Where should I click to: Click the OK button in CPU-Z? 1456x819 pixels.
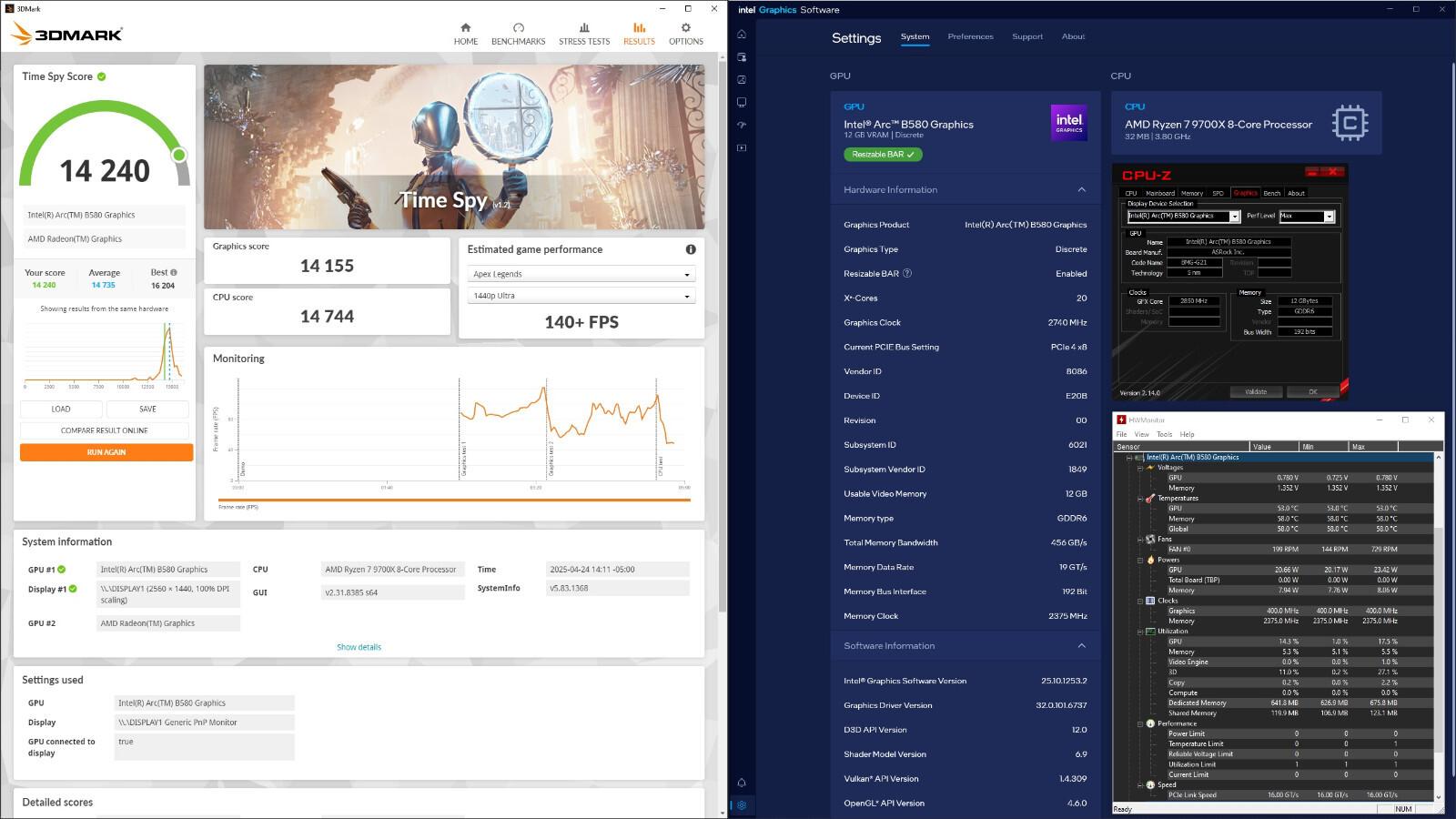[x=1313, y=392]
